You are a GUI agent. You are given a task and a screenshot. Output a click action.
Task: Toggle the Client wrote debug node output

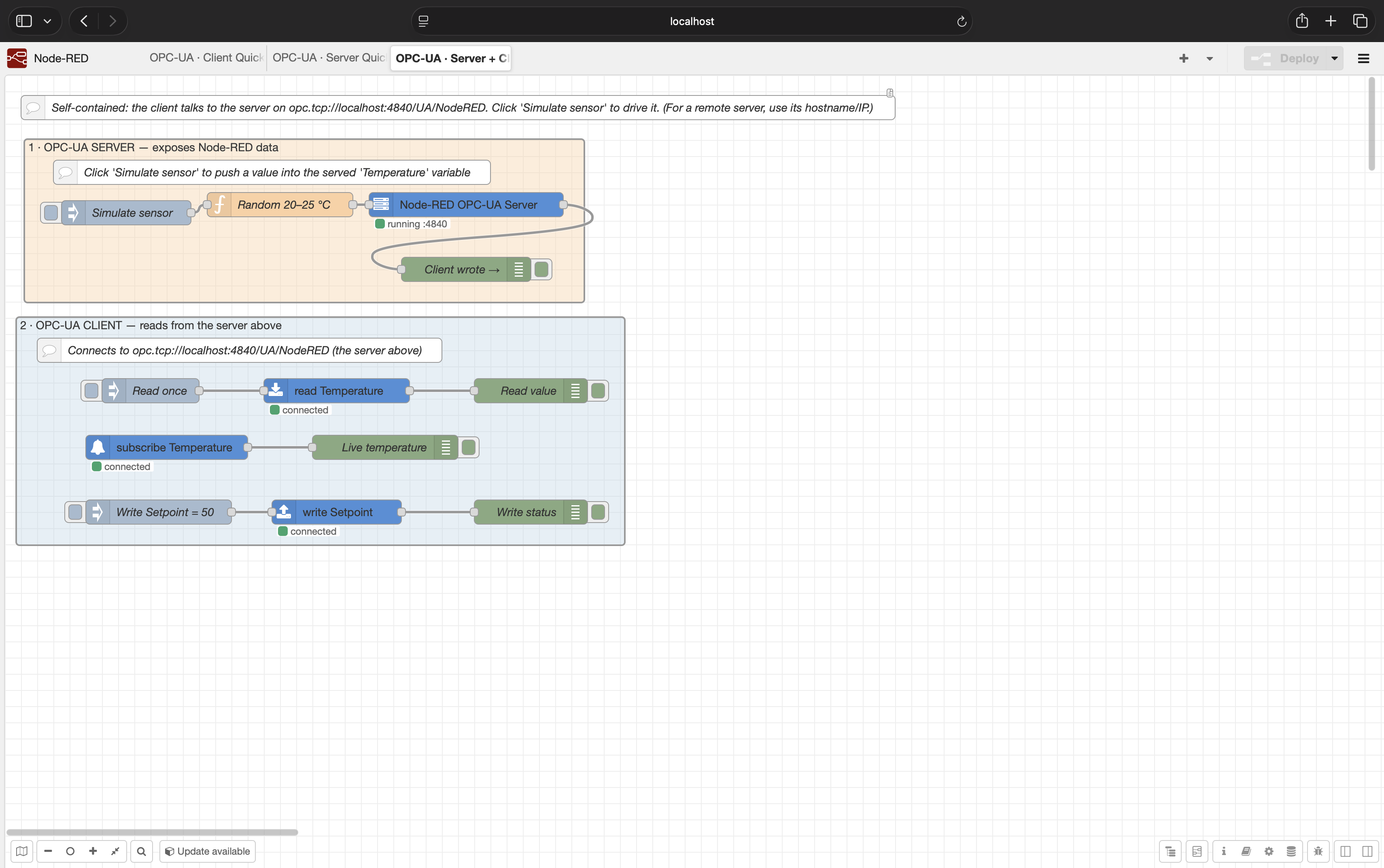point(541,269)
